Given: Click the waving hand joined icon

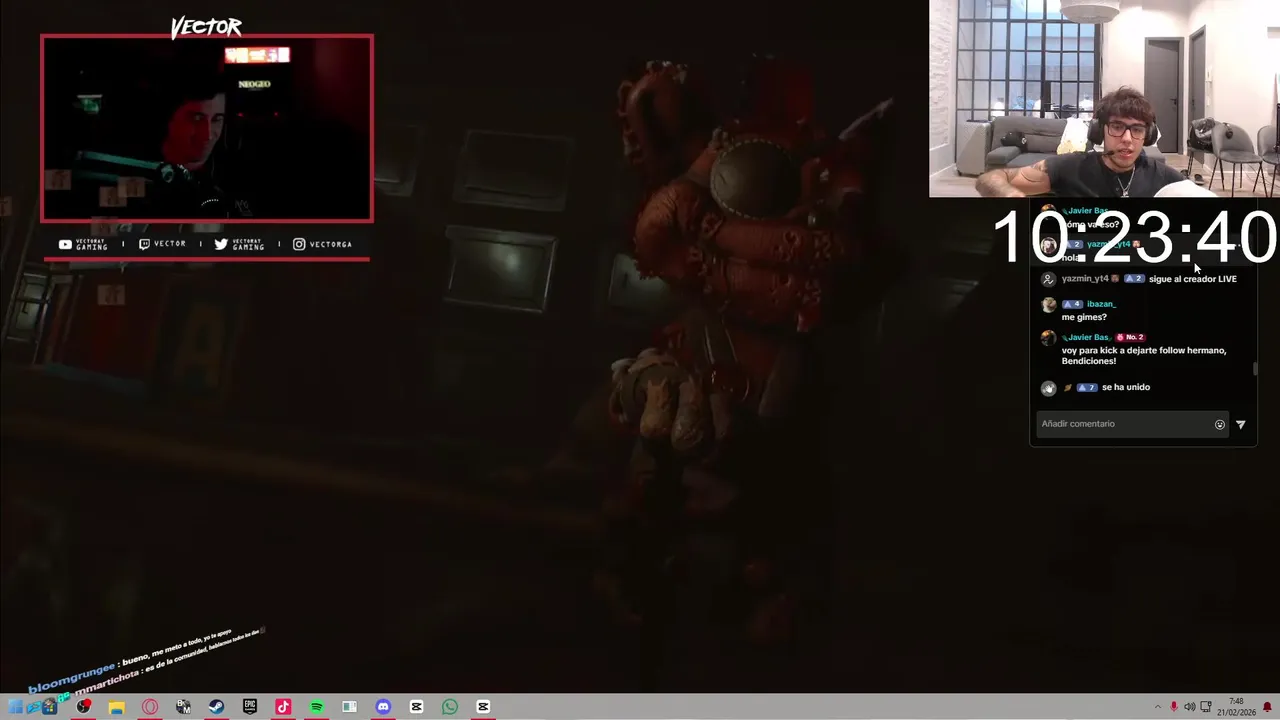Looking at the screenshot, I should [x=1048, y=388].
